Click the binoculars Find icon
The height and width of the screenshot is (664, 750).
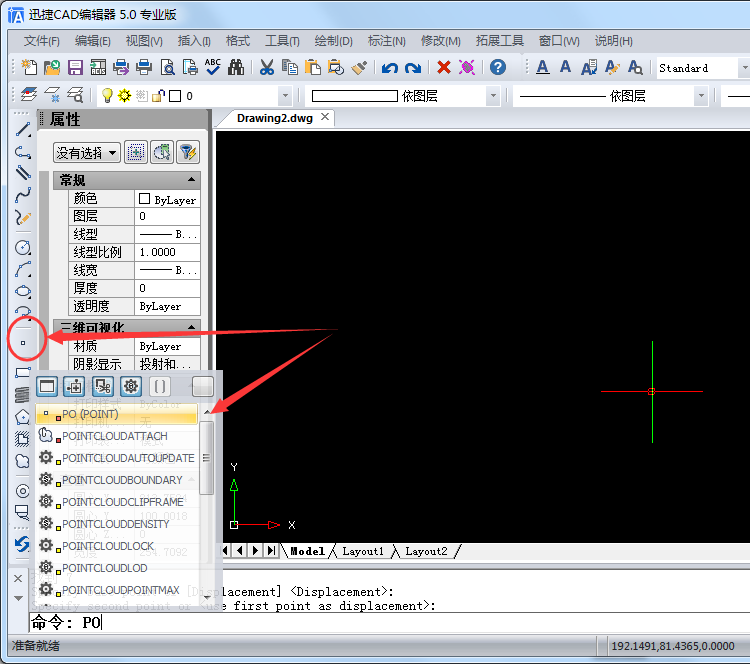pyautogui.click(x=236, y=68)
